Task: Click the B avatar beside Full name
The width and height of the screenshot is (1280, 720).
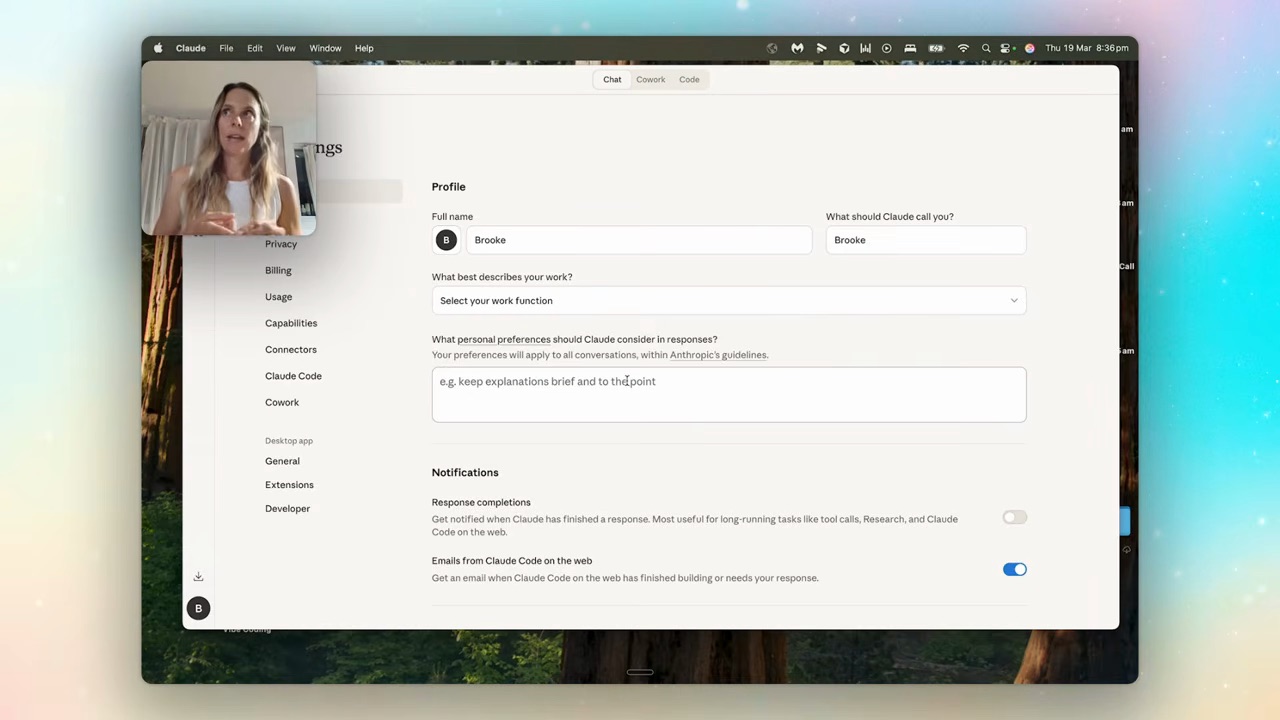Action: [446, 240]
